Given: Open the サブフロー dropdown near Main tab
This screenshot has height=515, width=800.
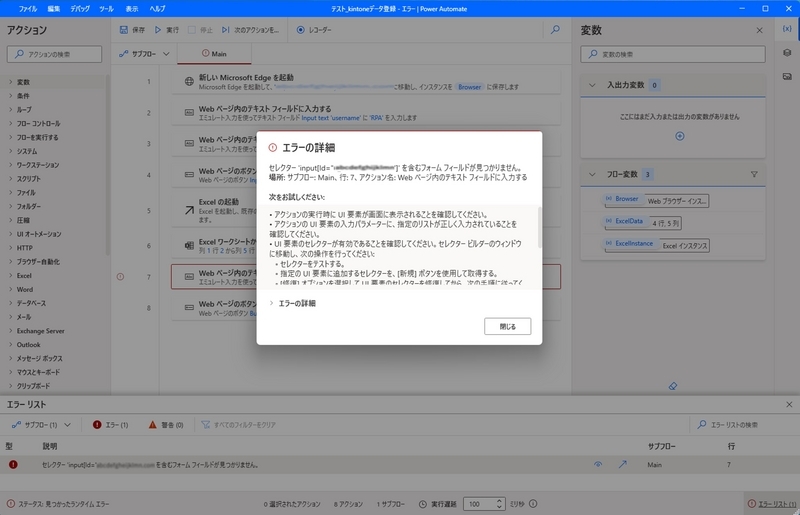Looking at the screenshot, I should pos(144,54).
